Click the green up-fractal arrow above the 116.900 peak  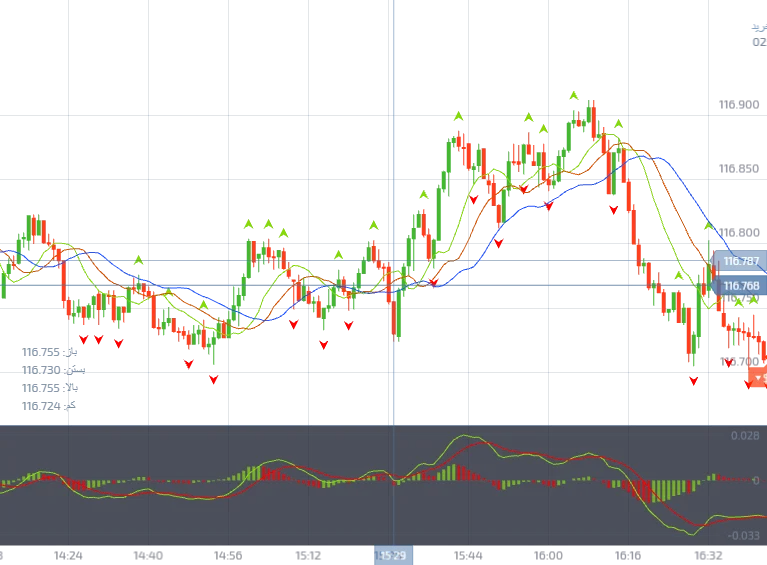574,95
